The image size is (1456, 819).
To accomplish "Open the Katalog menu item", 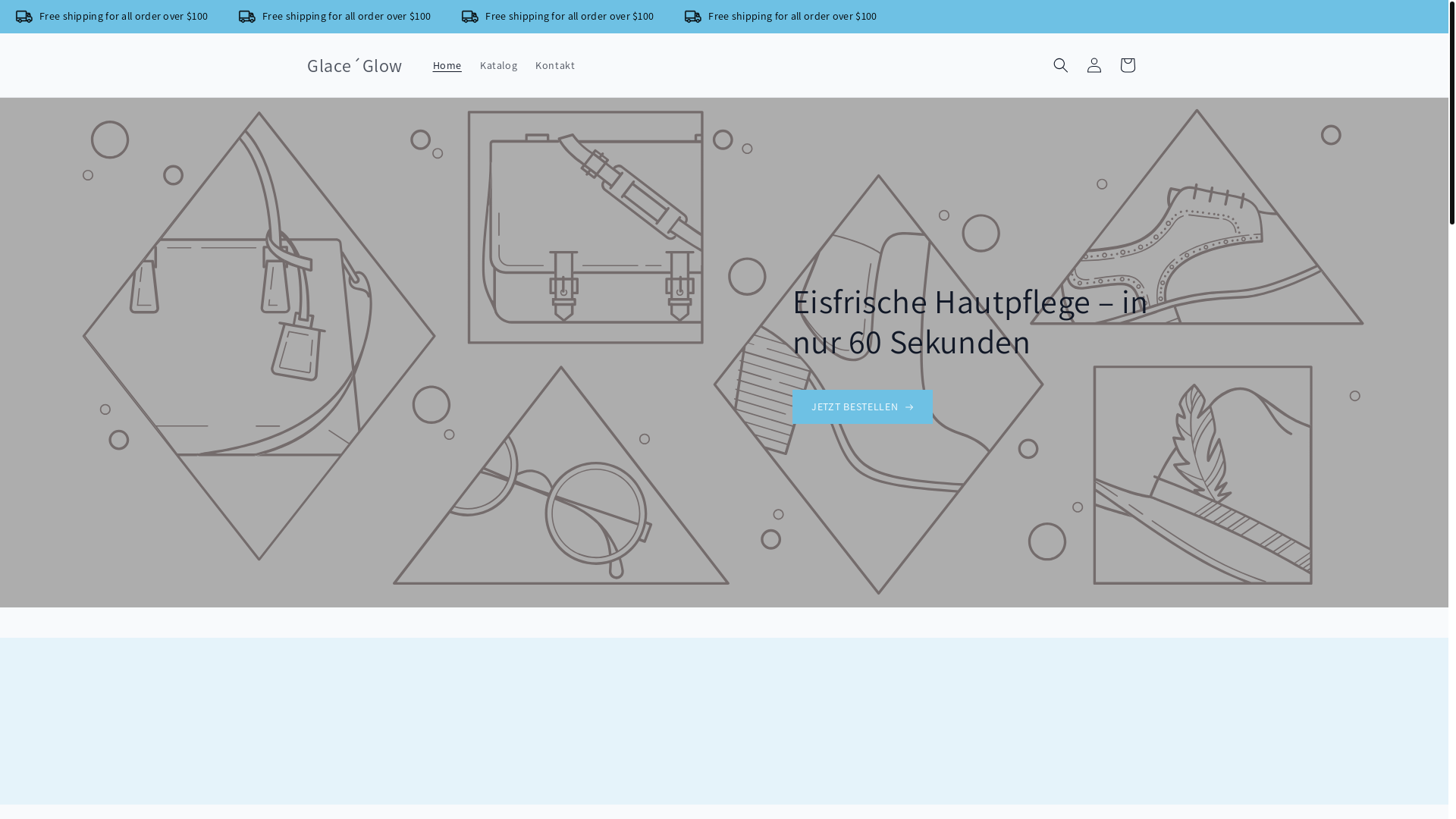I will [498, 65].
